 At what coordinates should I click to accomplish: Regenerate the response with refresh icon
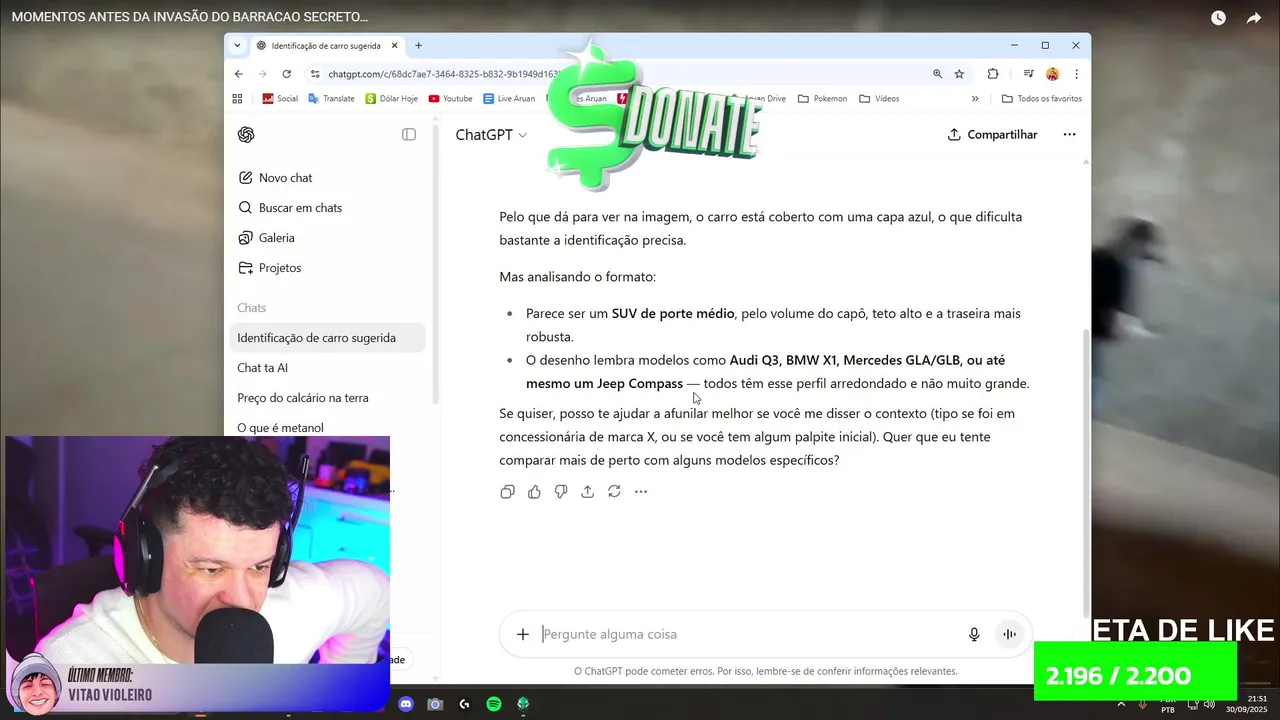click(614, 492)
